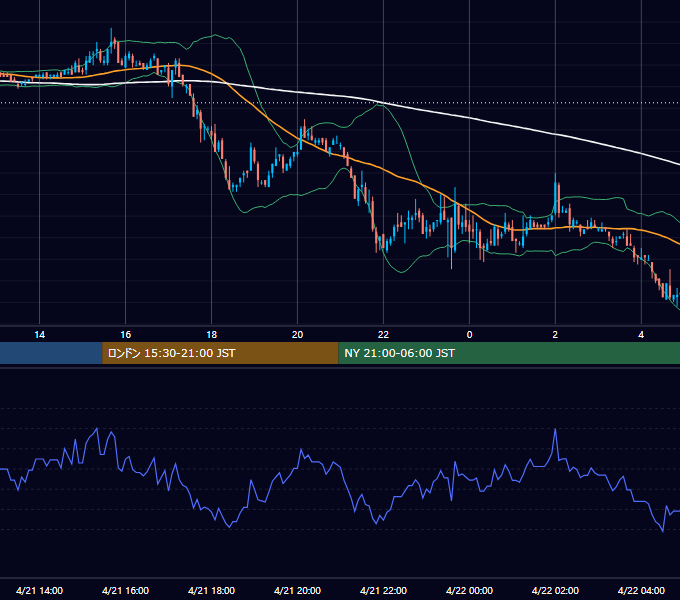The height and width of the screenshot is (600, 680).
Task: Select the ロンドン 15:30-21:00 JST session band
Action: click(220, 353)
